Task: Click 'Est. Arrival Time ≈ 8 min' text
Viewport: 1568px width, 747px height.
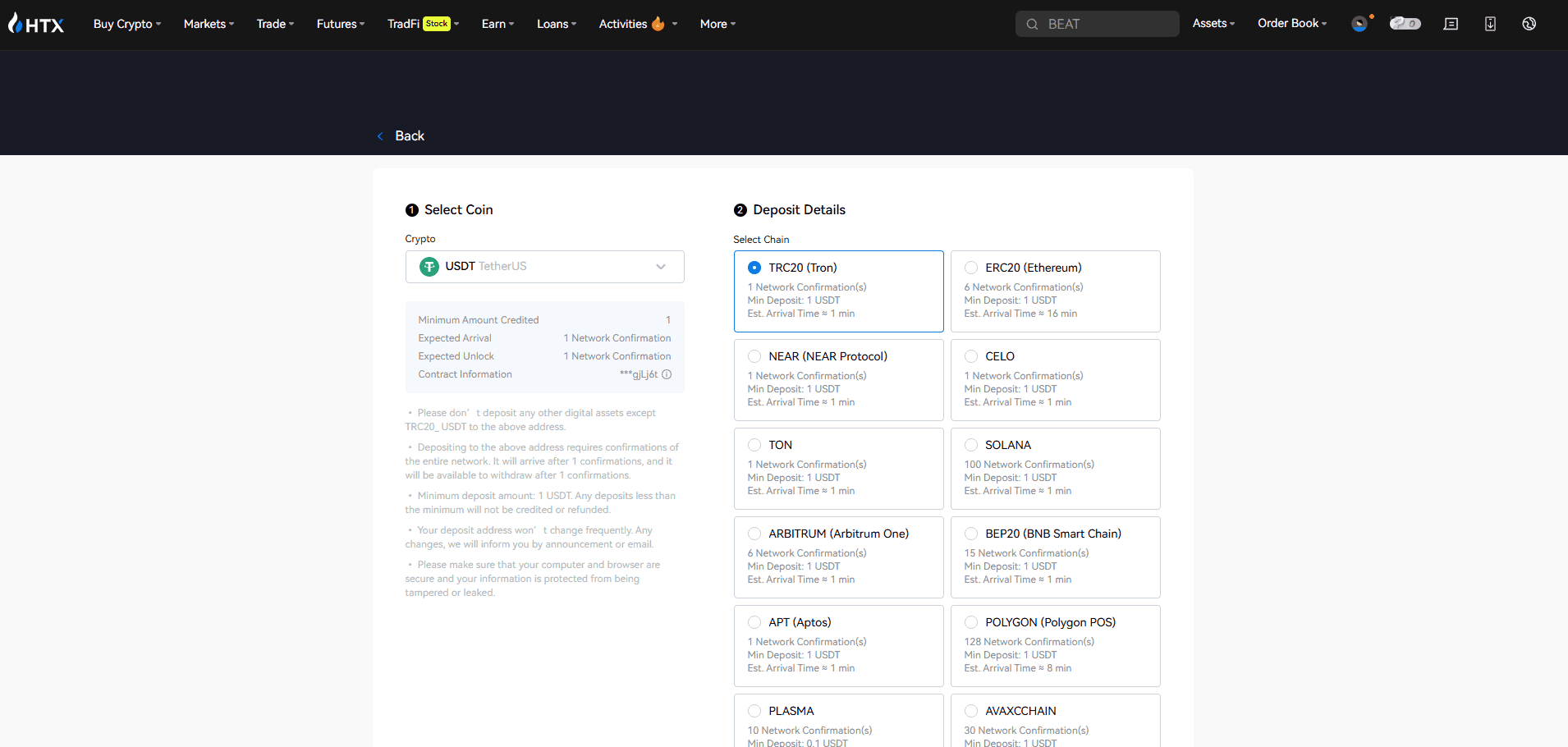Action: click(1018, 668)
